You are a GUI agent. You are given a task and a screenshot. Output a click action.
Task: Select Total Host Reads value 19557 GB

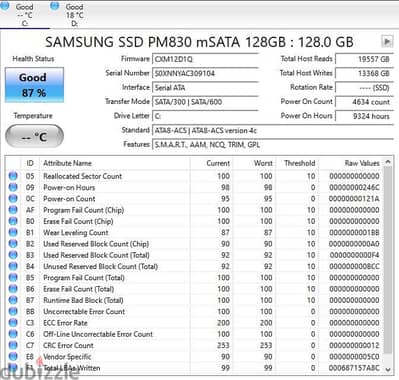coord(364,59)
